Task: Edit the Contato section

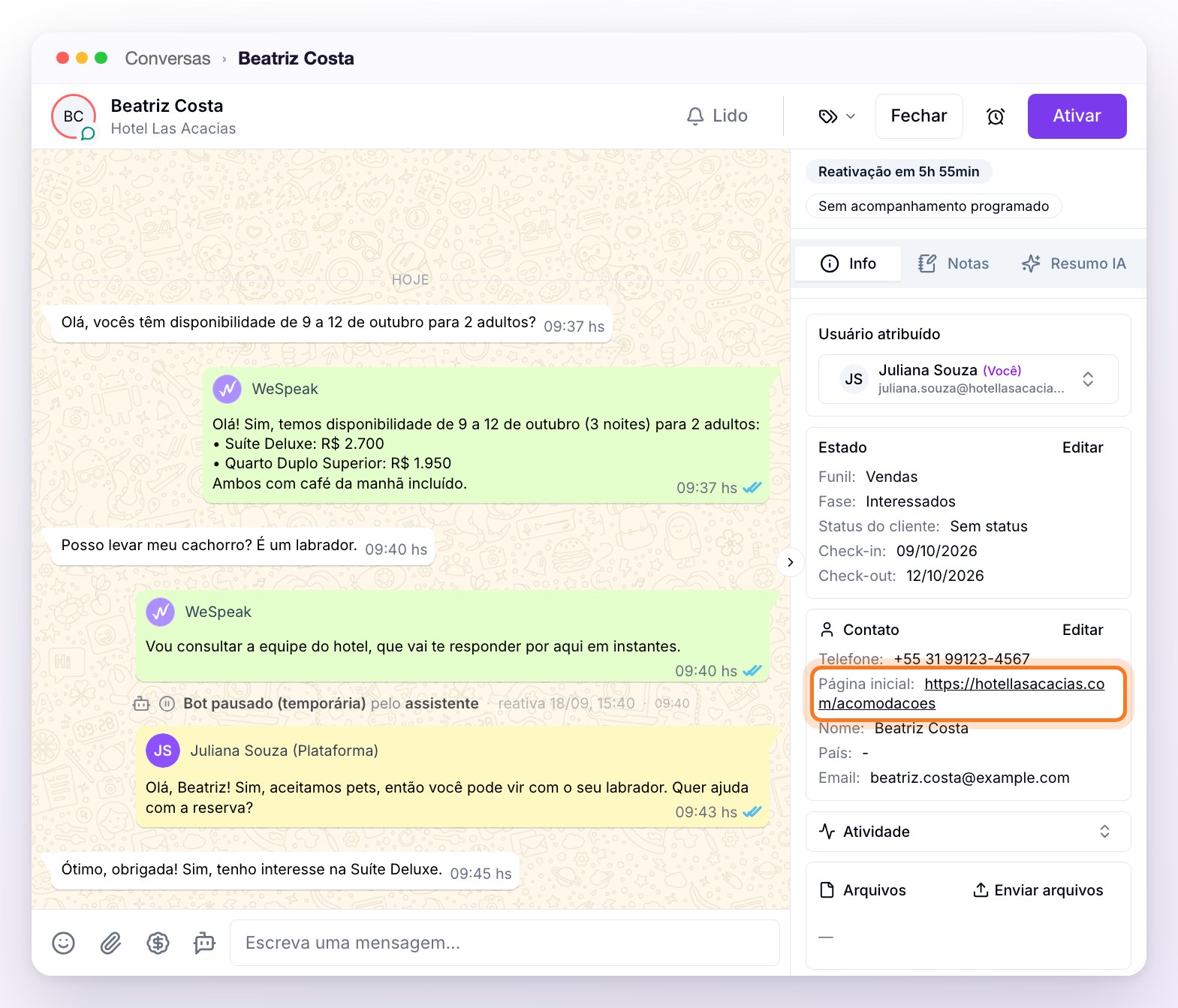Action: coord(1083,630)
